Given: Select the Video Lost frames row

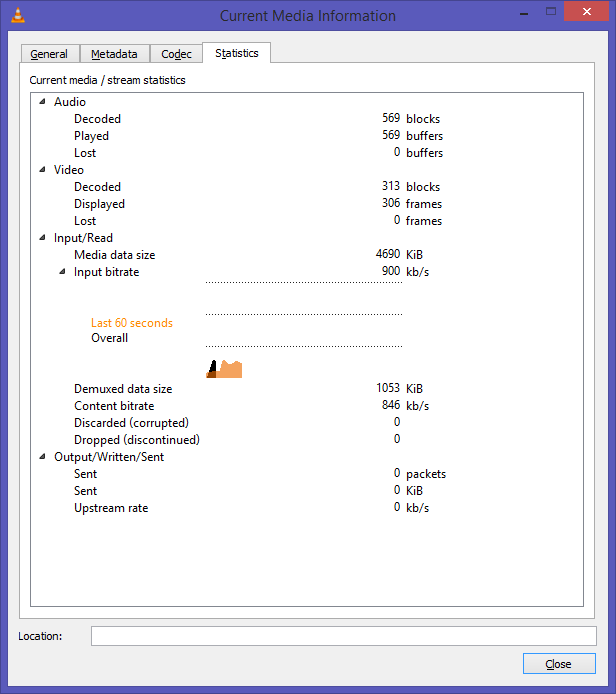Looking at the screenshot, I should 307,221.
